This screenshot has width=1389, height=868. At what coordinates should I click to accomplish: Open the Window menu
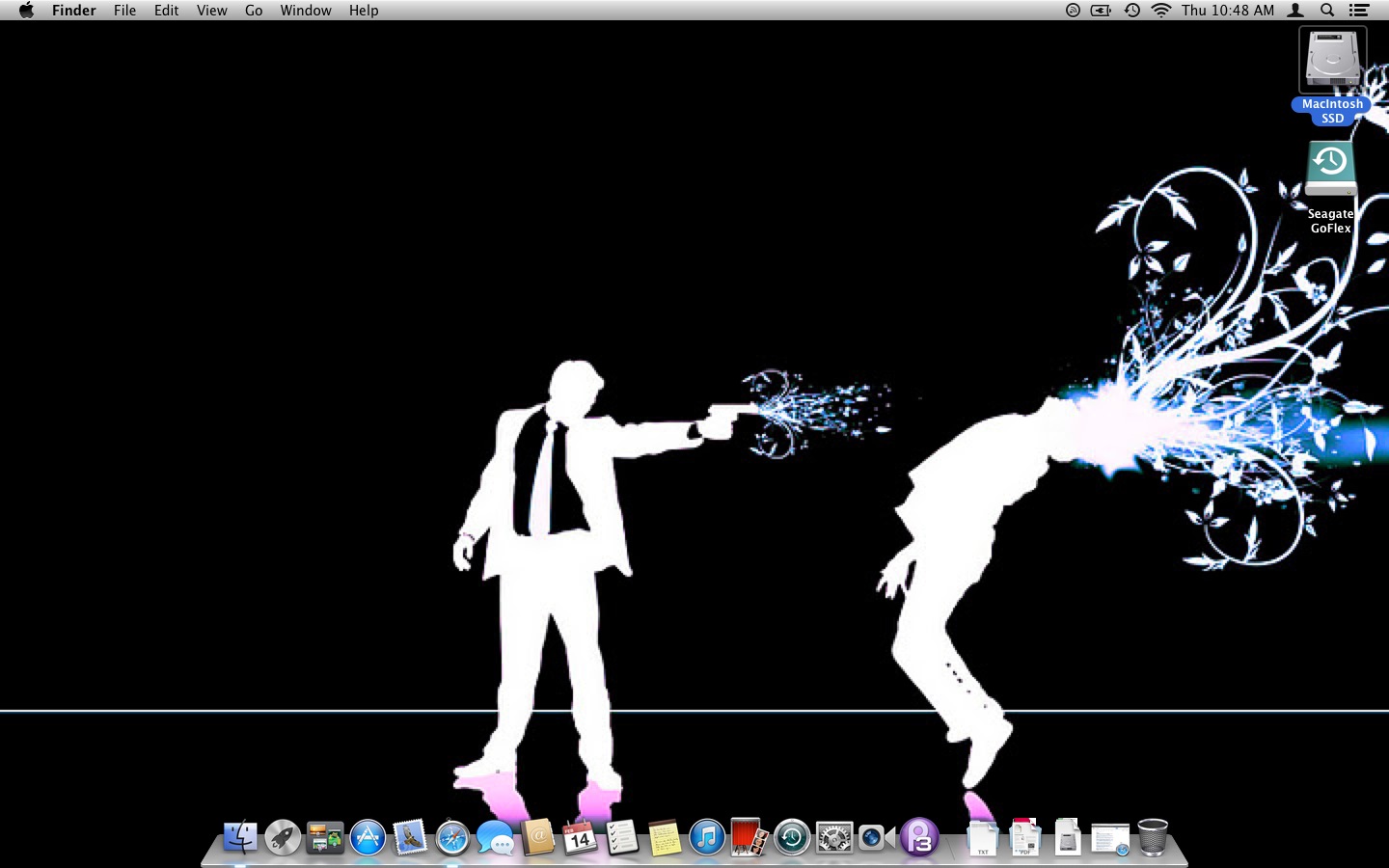click(x=306, y=11)
